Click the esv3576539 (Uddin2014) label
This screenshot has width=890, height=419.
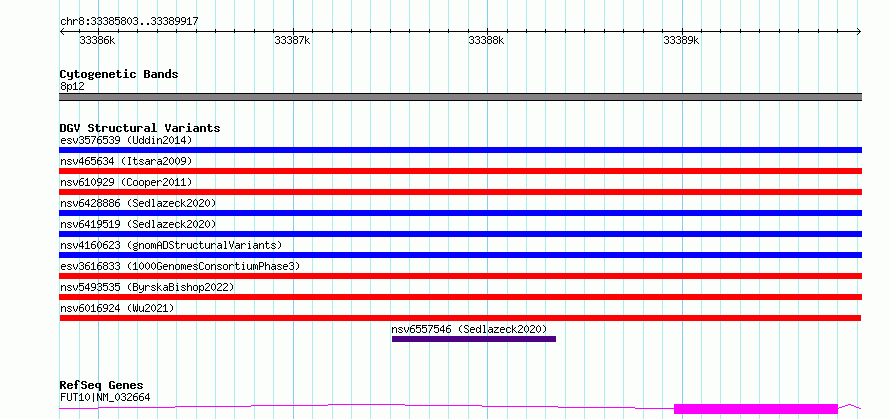pyautogui.click(x=126, y=140)
